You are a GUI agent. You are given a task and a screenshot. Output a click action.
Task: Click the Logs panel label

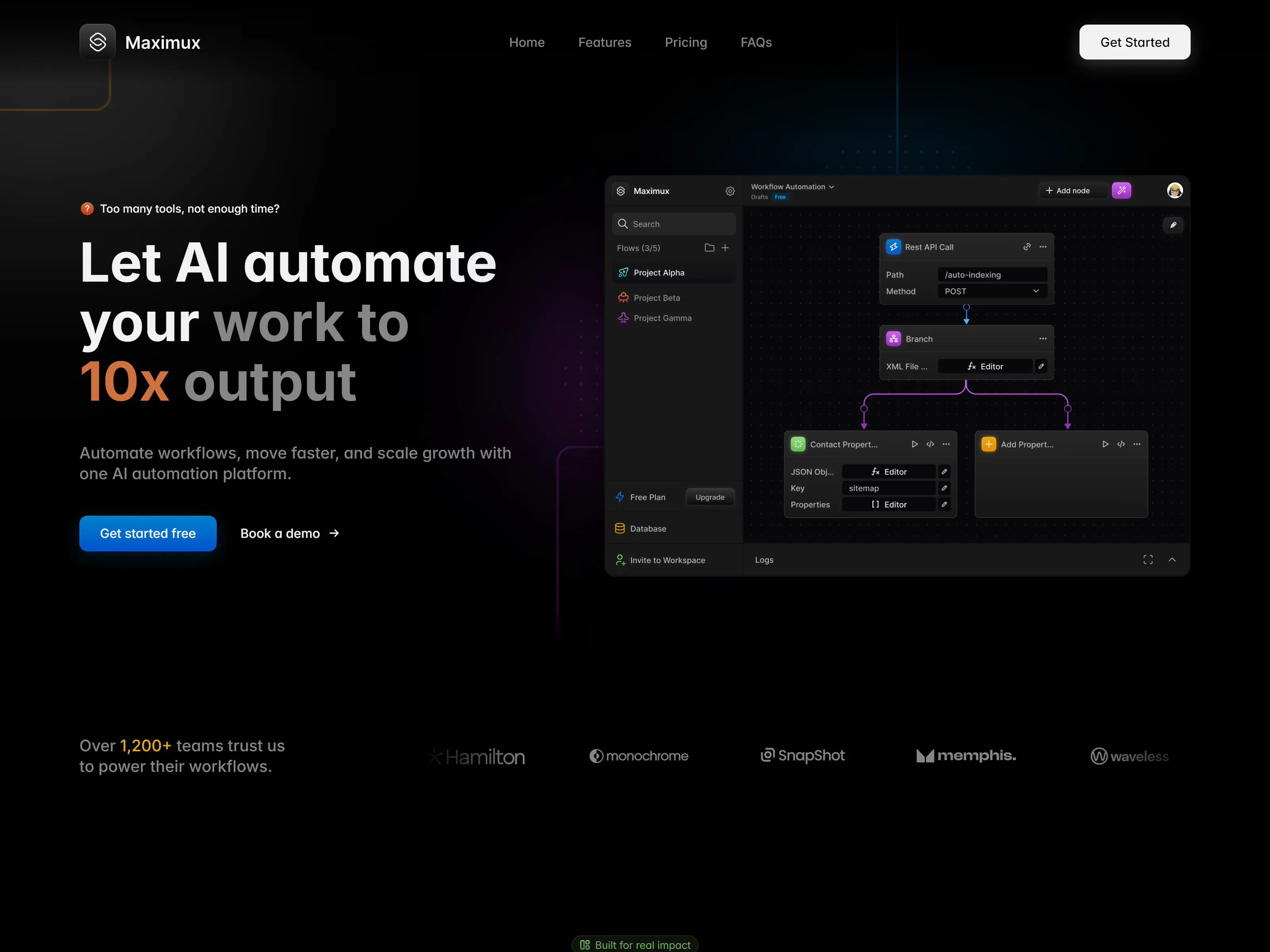tap(764, 560)
